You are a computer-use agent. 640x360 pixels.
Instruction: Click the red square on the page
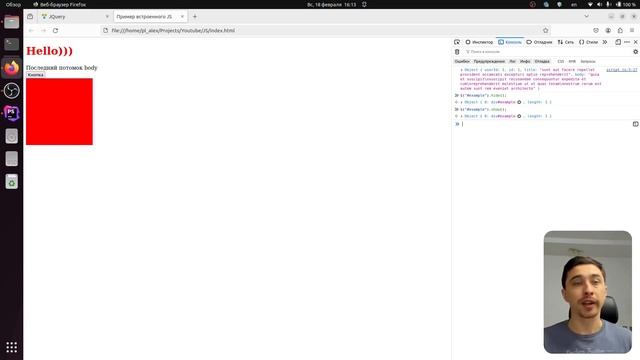[x=59, y=111]
